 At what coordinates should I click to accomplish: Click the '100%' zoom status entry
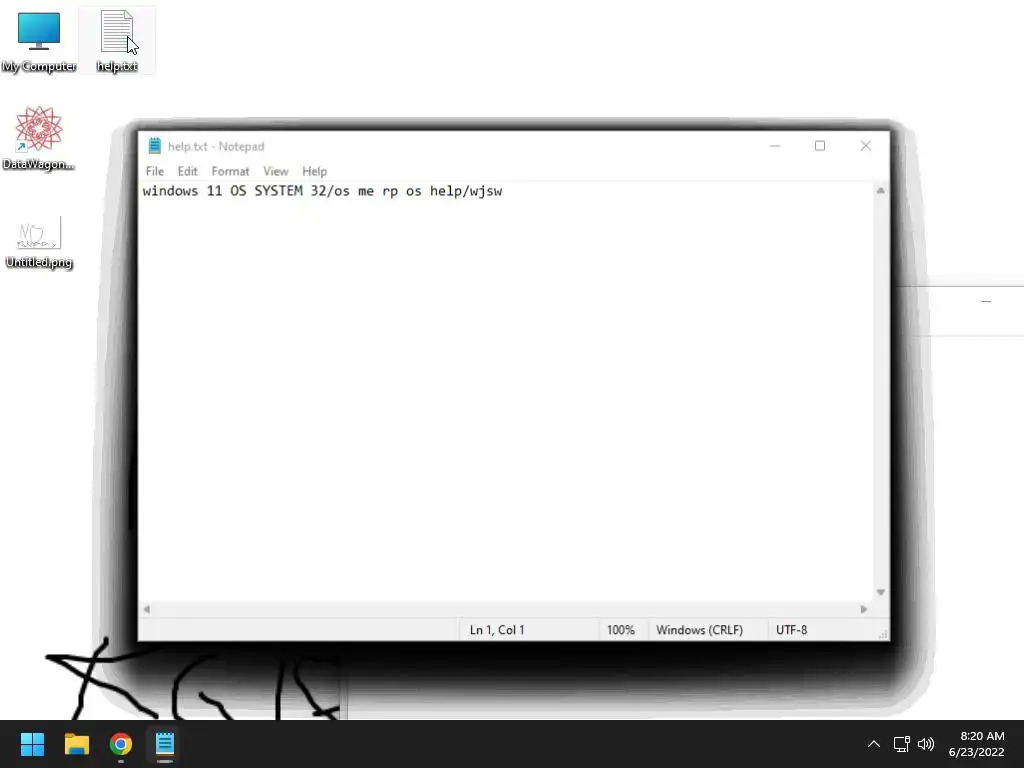click(x=620, y=630)
